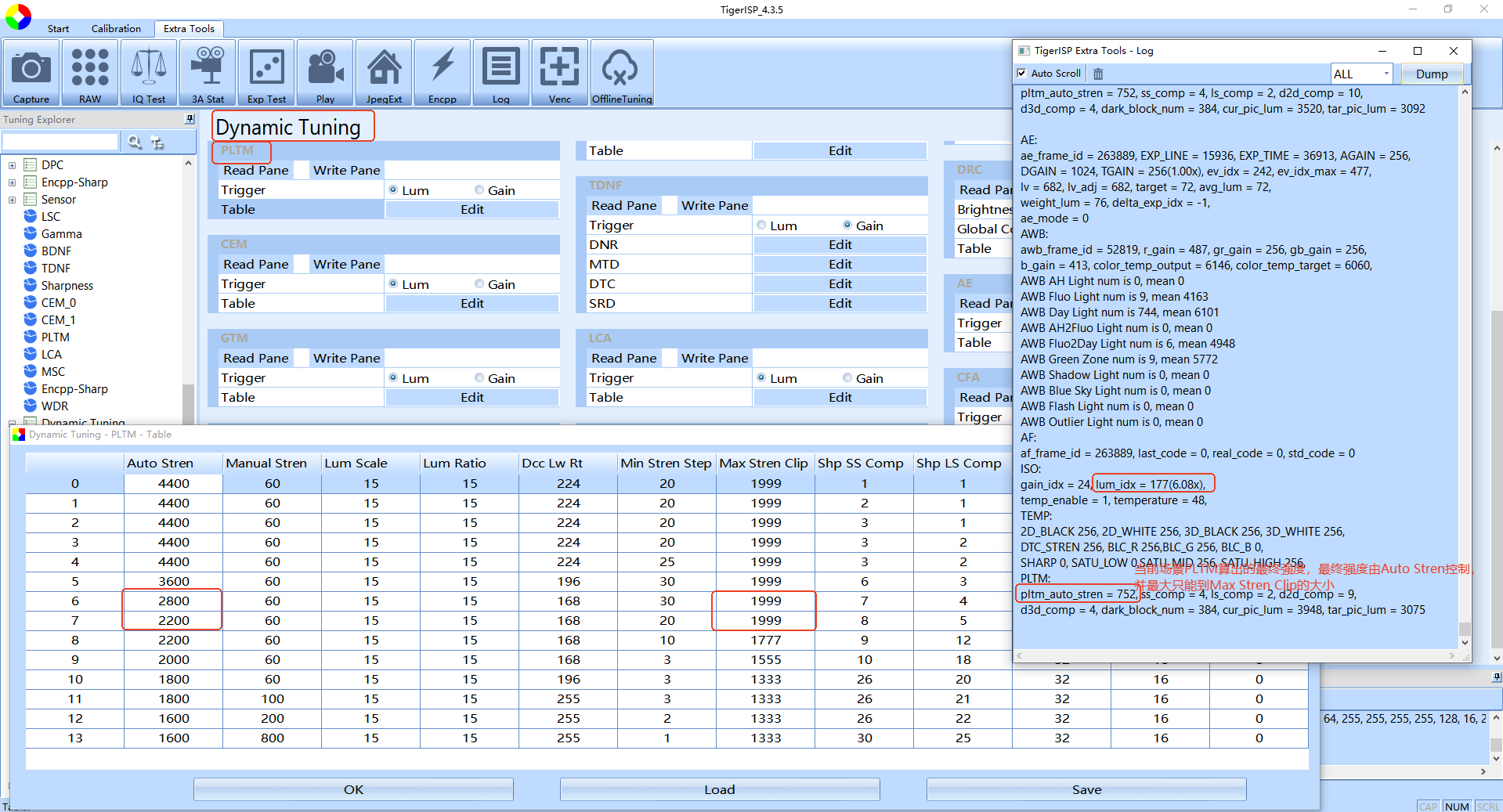Launch the IQ Test tool

(149, 72)
